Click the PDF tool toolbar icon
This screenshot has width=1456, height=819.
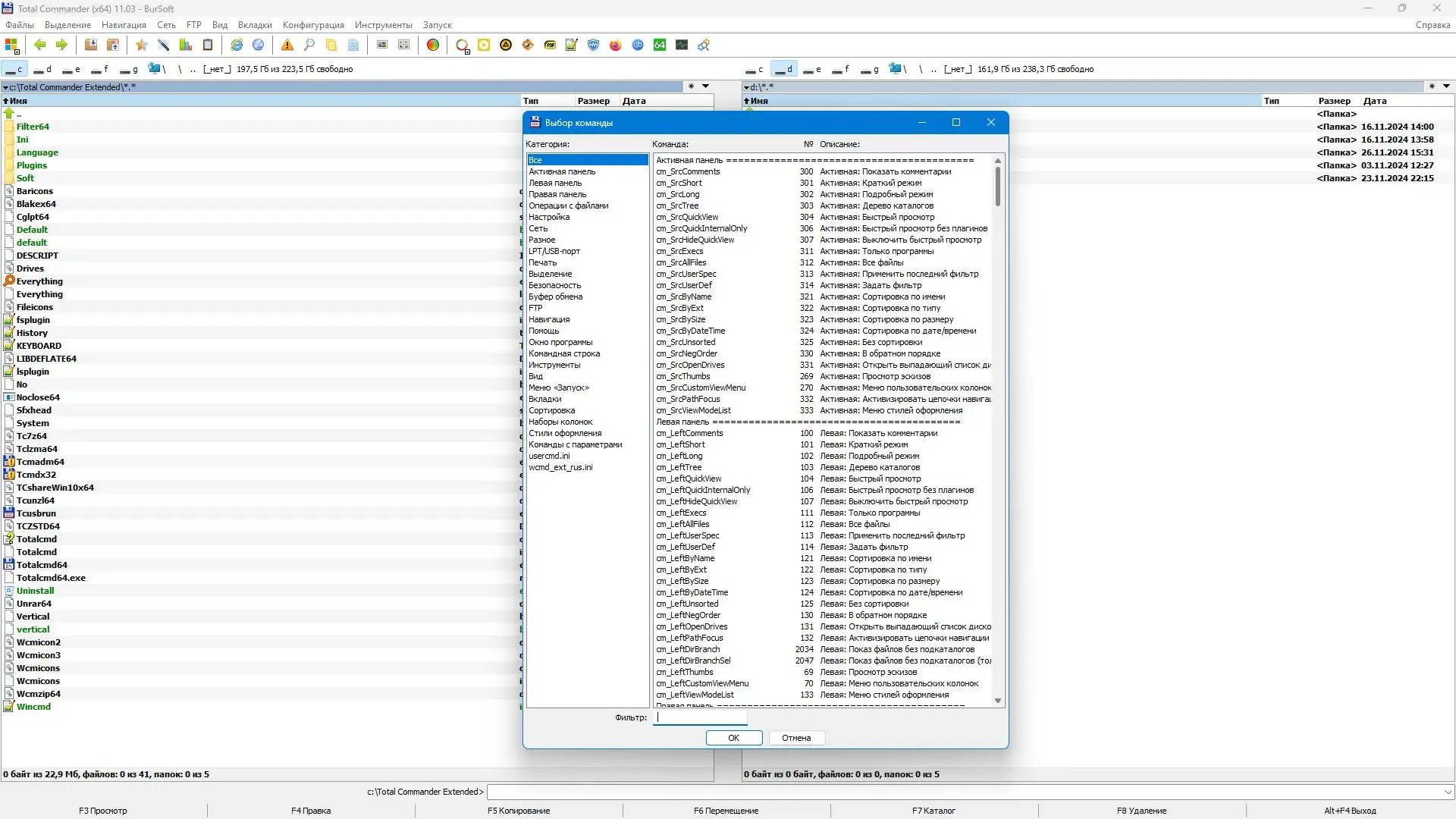(x=550, y=45)
